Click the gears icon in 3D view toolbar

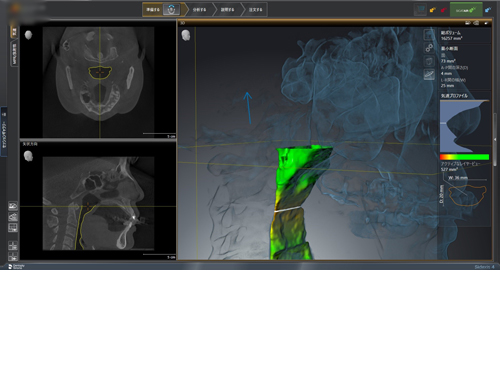429,48
